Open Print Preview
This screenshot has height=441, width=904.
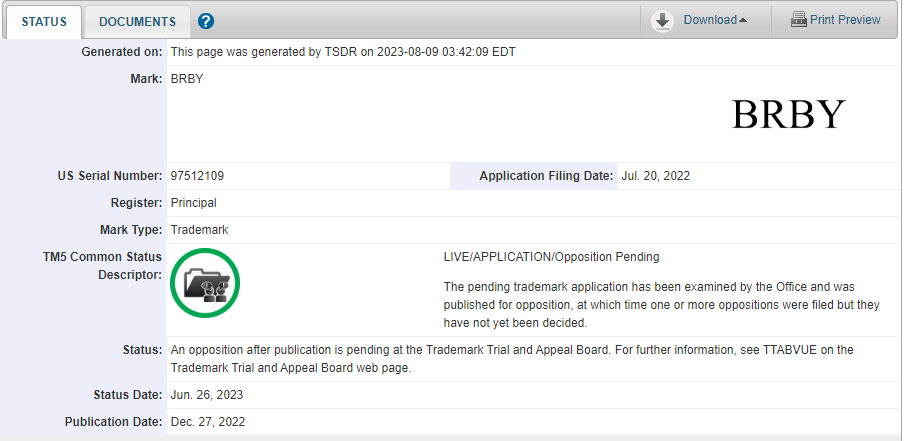[x=845, y=20]
